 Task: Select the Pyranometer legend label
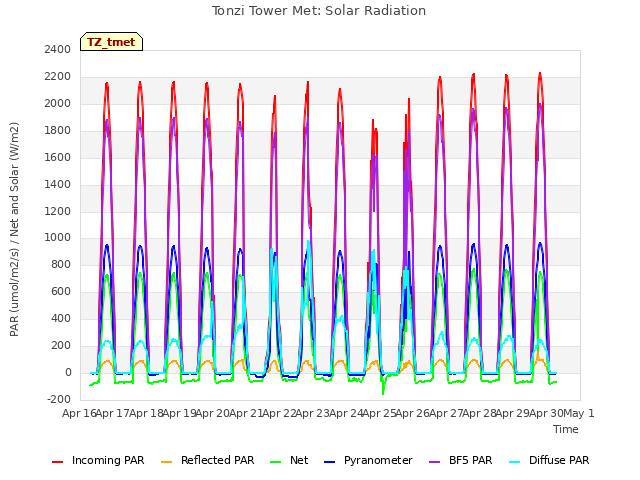(378, 460)
